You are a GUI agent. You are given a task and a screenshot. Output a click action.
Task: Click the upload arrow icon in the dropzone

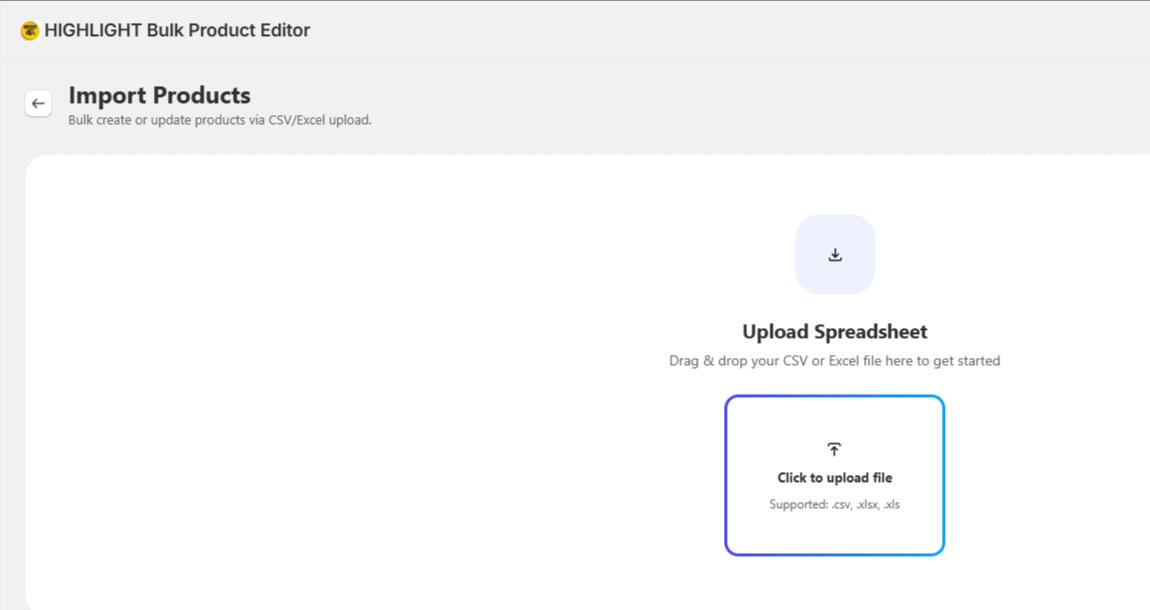click(x=834, y=449)
